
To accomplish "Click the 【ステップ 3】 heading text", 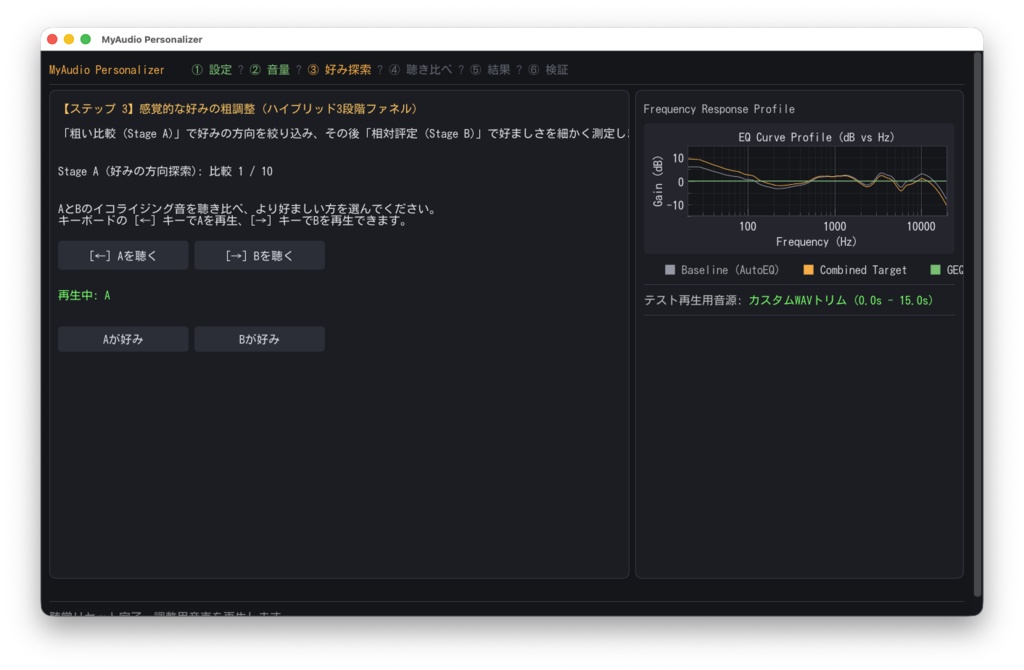I will (x=238, y=108).
